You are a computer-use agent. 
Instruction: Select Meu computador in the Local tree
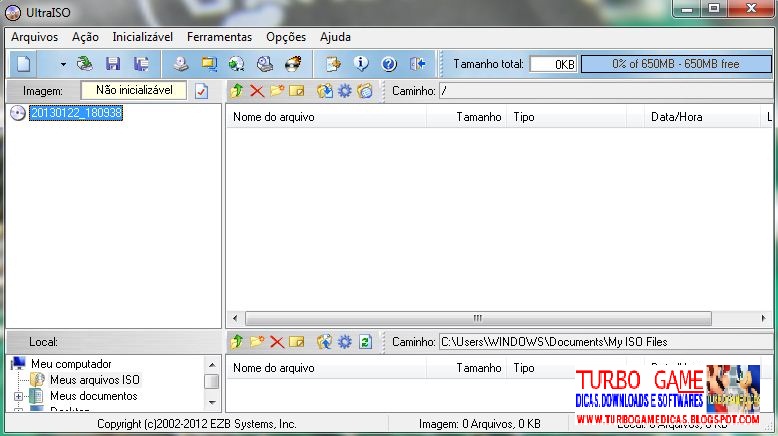71,364
